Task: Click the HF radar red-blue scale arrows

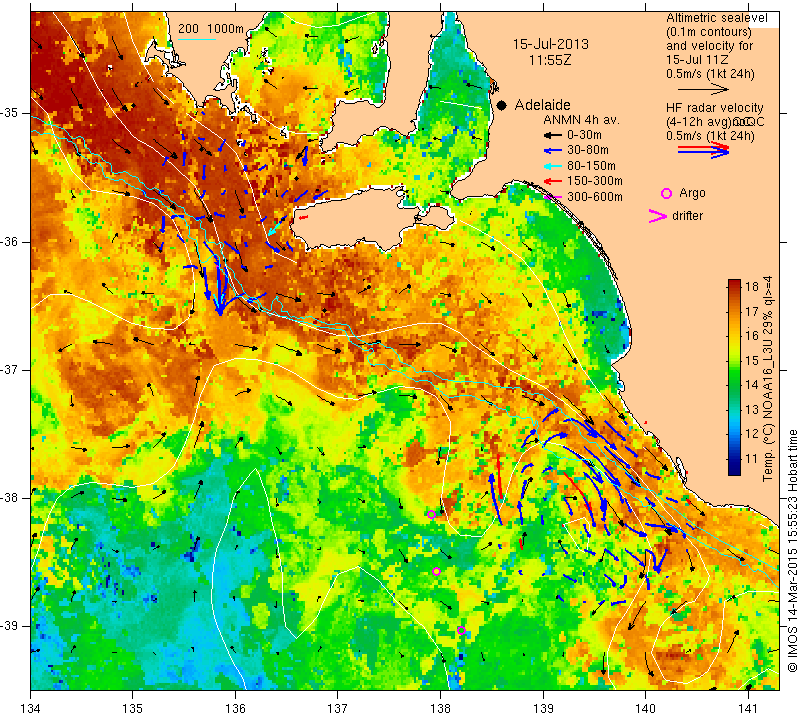Action: point(703,150)
